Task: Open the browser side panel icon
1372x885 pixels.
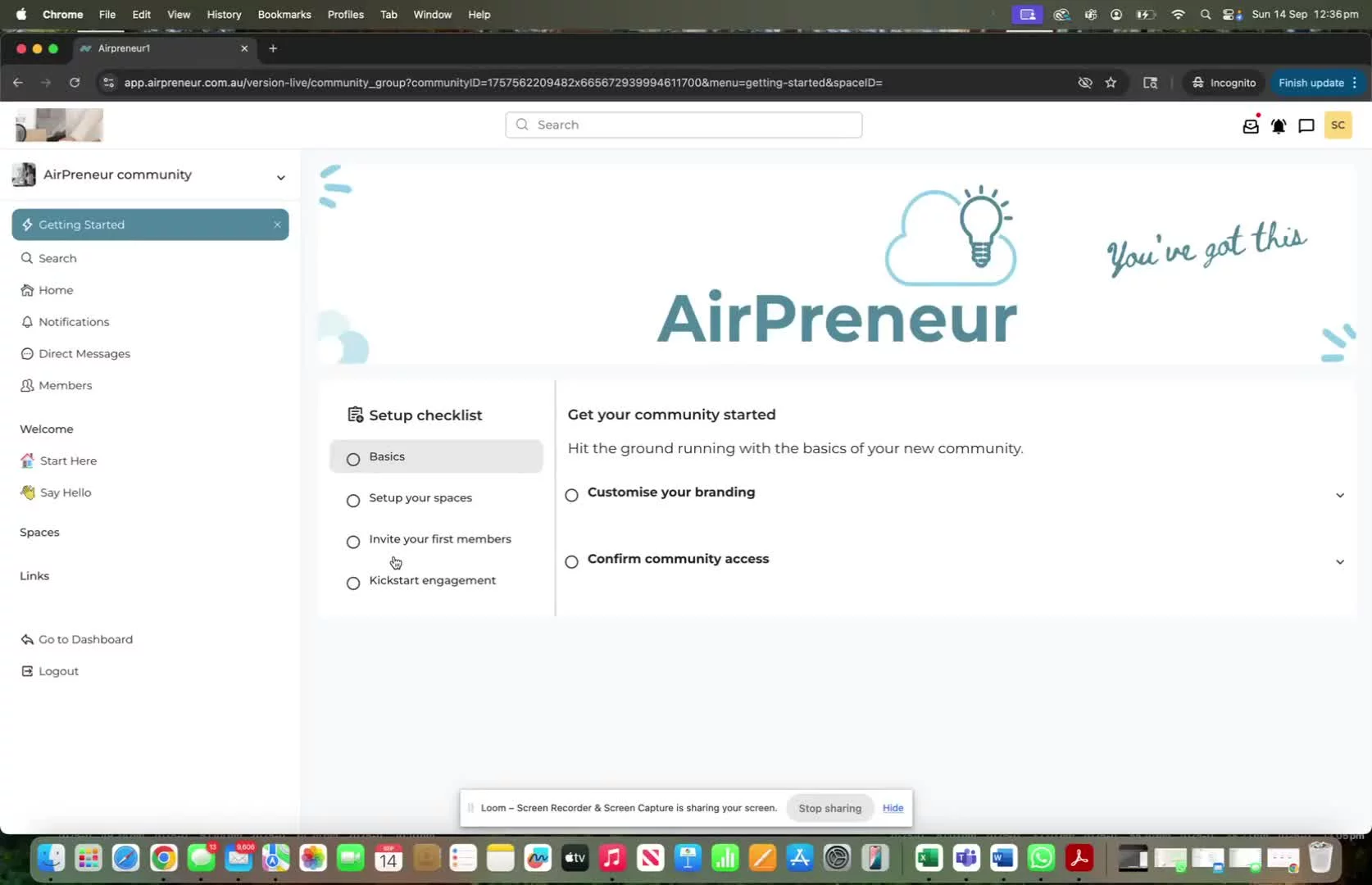Action: coord(1151,83)
